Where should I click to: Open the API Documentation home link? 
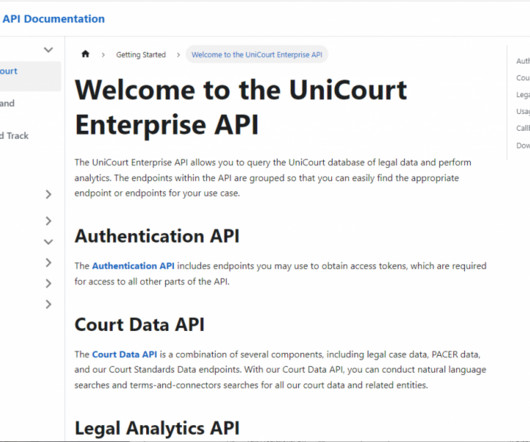click(x=53, y=19)
